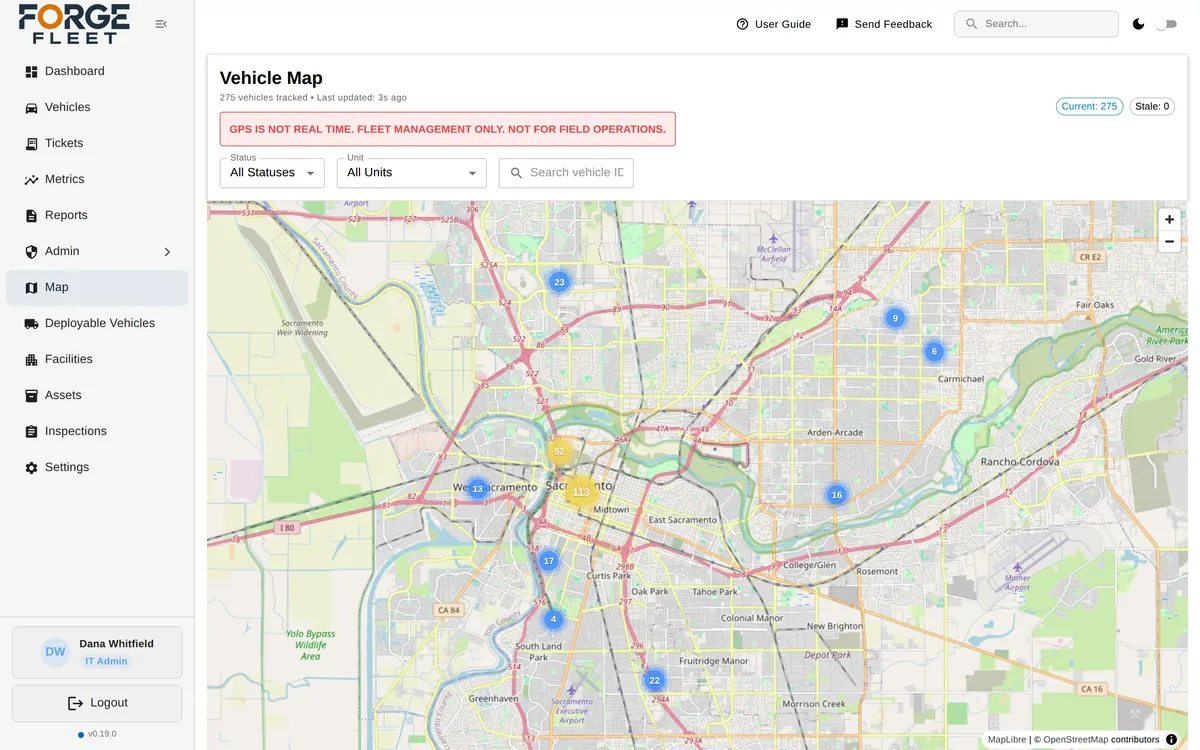Click the Map sidebar icon
This screenshot has width=1200, height=750.
point(31,288)
